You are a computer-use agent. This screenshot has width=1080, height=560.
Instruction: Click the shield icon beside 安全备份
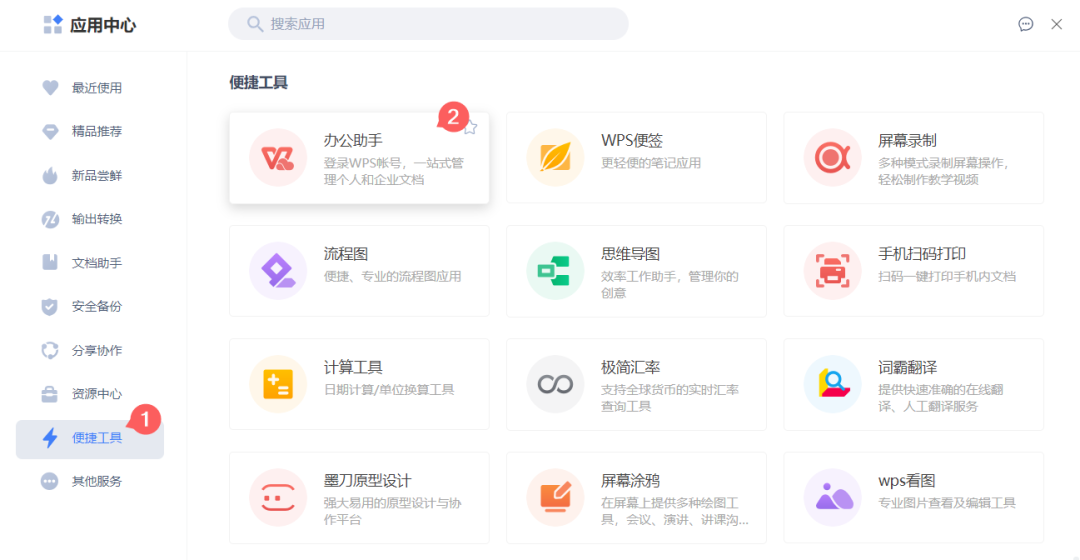pyautogui.click(x=50, y=307)
